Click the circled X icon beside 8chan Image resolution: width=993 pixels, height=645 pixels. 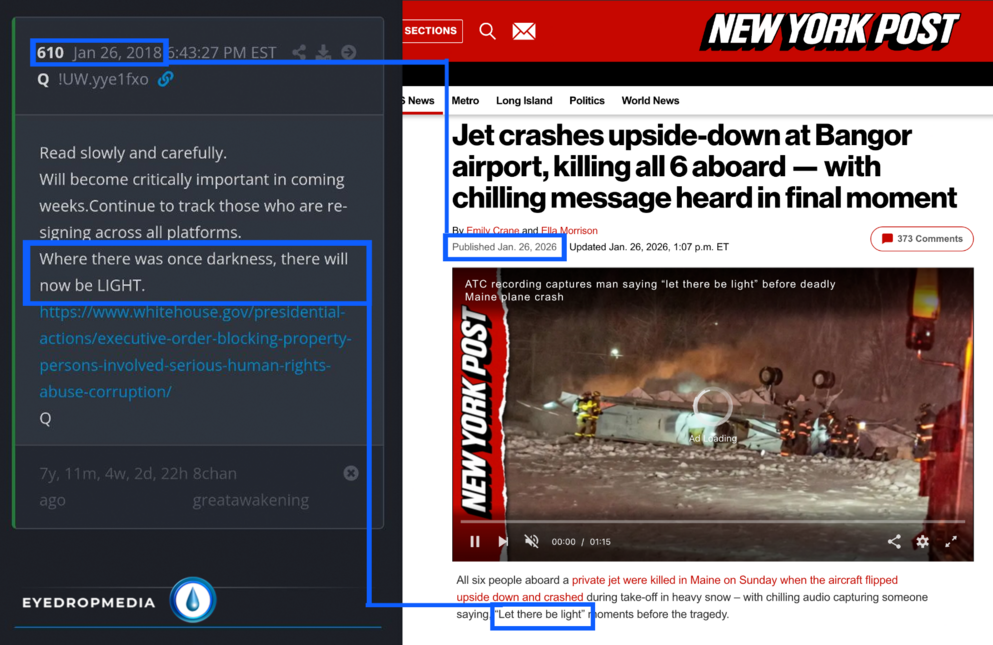(351, 473)
